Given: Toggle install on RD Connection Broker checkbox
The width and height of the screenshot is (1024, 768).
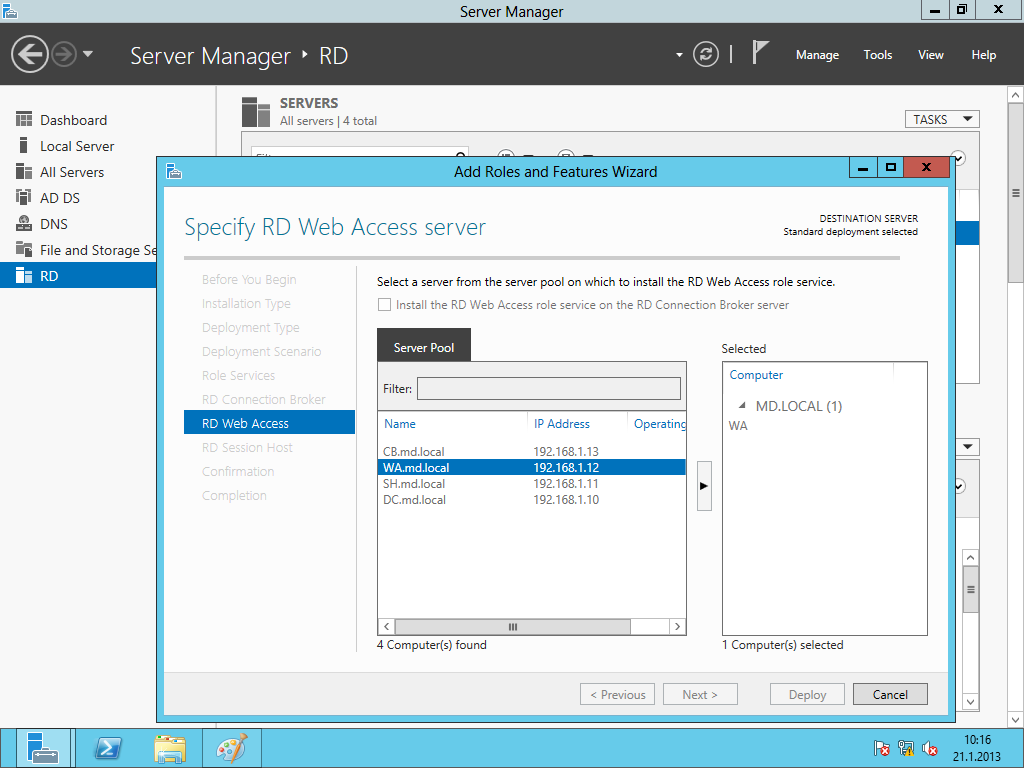Looking at the screenshot, I should pyautogui.click(x=384, y=305).
